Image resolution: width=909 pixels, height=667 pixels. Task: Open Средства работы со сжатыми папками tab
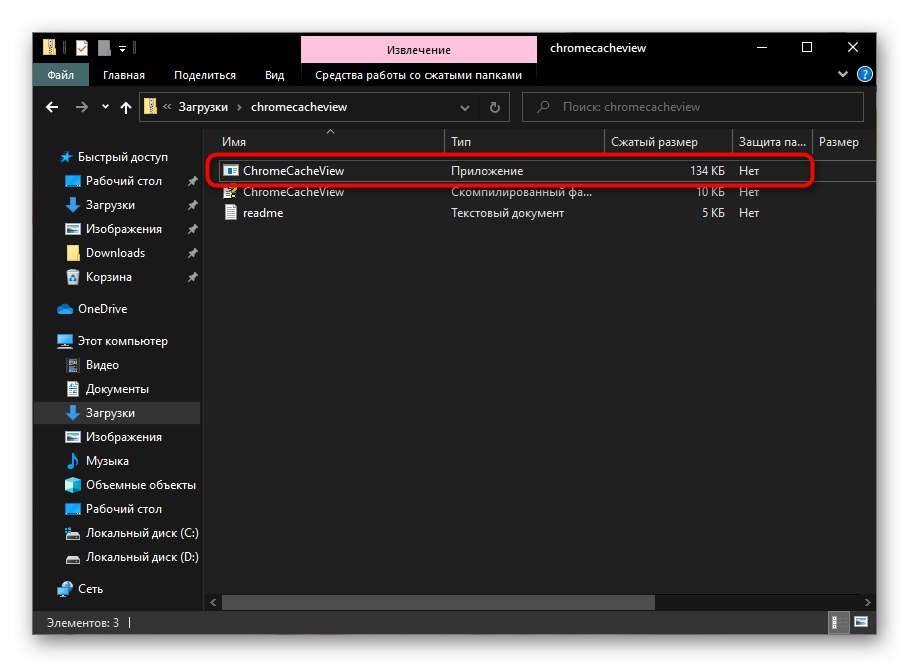coord(418,75)
